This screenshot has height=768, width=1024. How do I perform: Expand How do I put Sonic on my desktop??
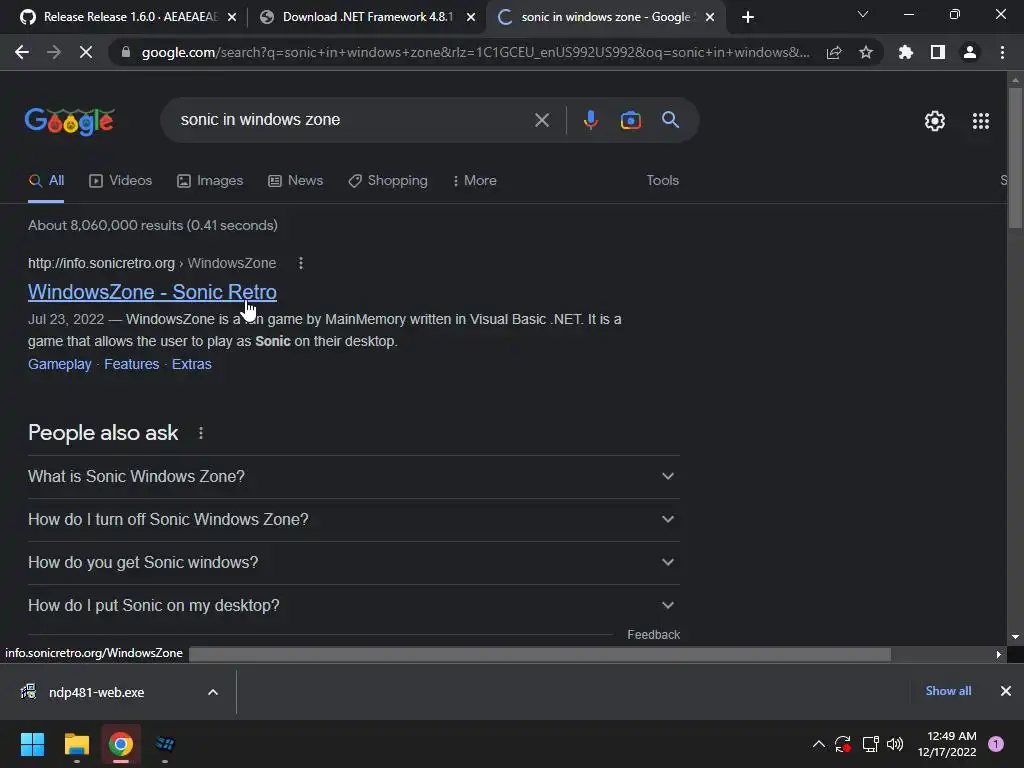coord(353,606)
